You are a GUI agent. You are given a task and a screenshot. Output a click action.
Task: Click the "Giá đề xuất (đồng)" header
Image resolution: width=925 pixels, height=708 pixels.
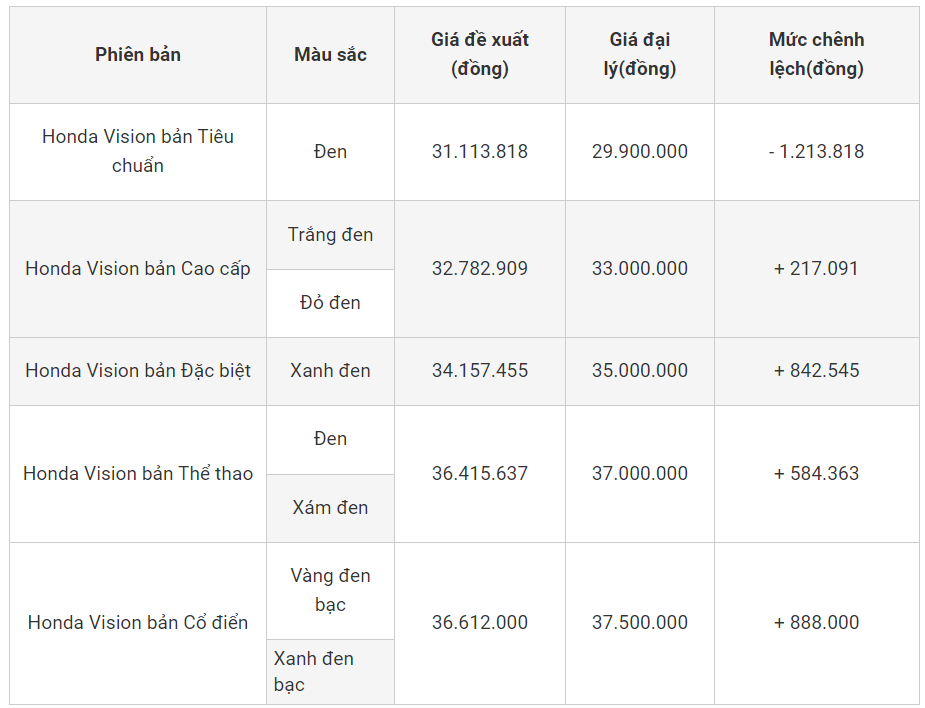(480, 55)
